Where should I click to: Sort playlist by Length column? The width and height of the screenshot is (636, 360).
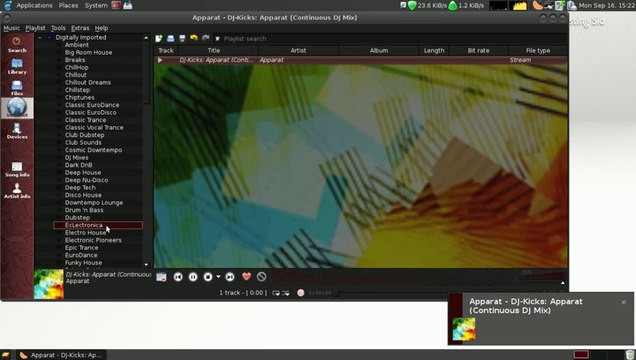[434, 51]
